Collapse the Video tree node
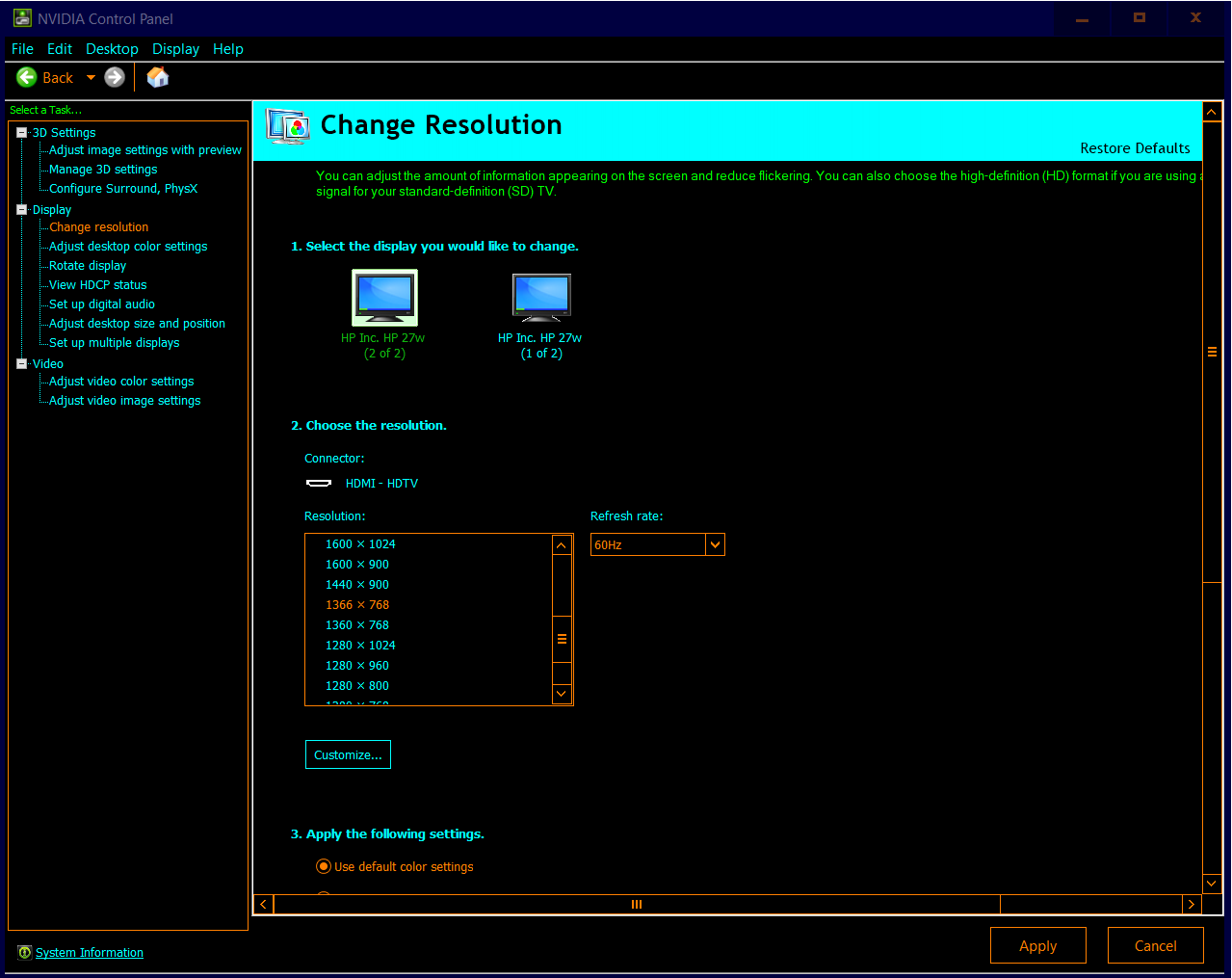 pyautogui.click(x=22, y=363)
